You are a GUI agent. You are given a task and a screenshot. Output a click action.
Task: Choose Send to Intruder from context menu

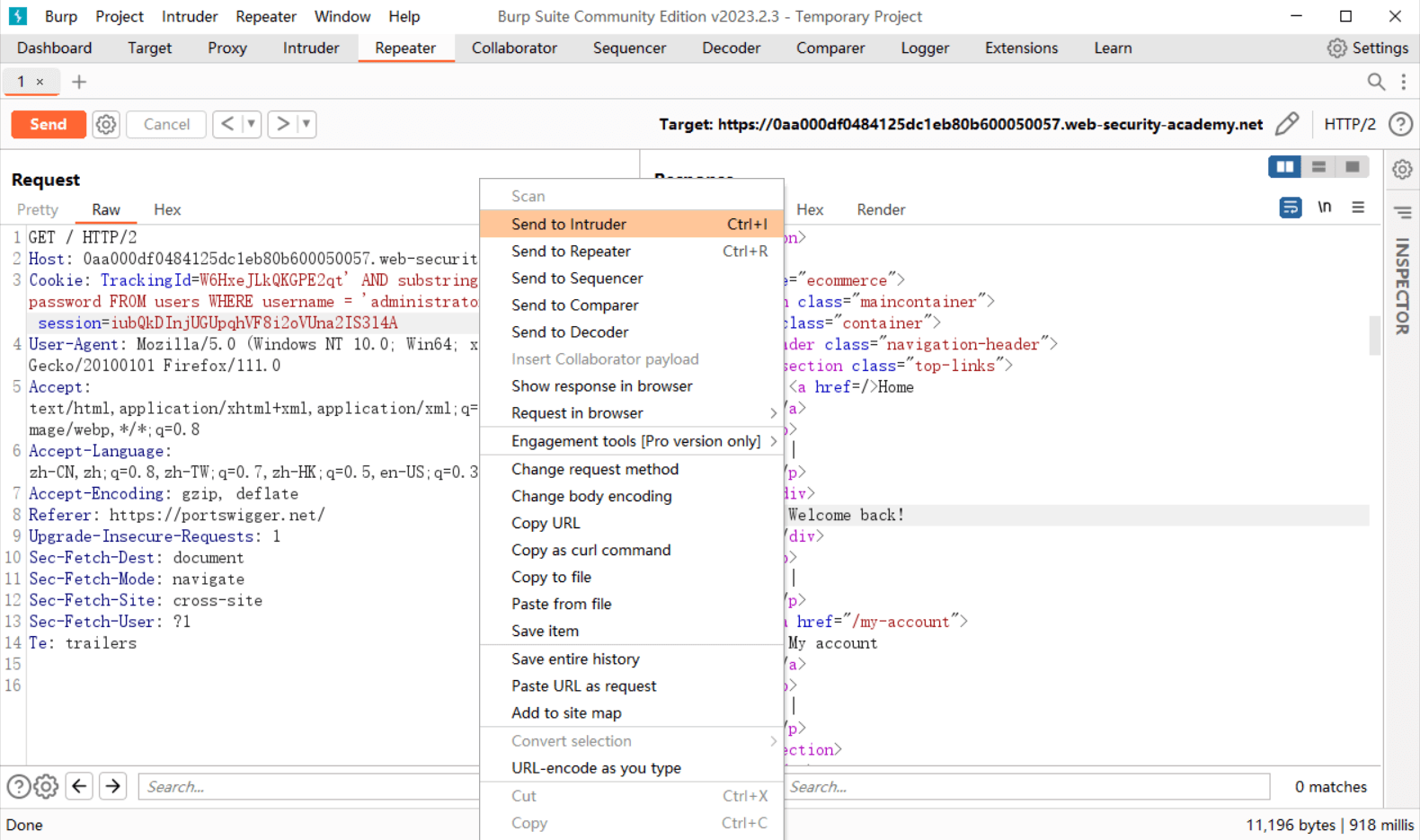569,224
